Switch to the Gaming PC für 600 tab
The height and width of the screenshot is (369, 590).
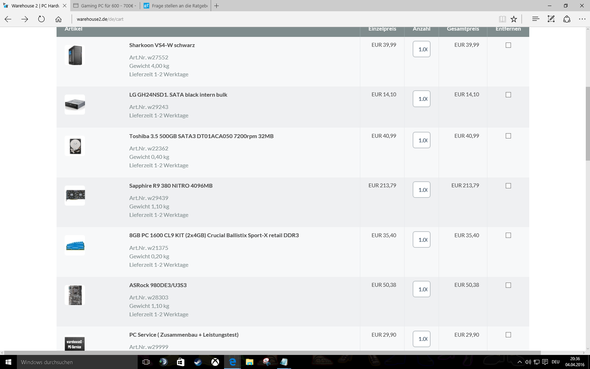105,6
